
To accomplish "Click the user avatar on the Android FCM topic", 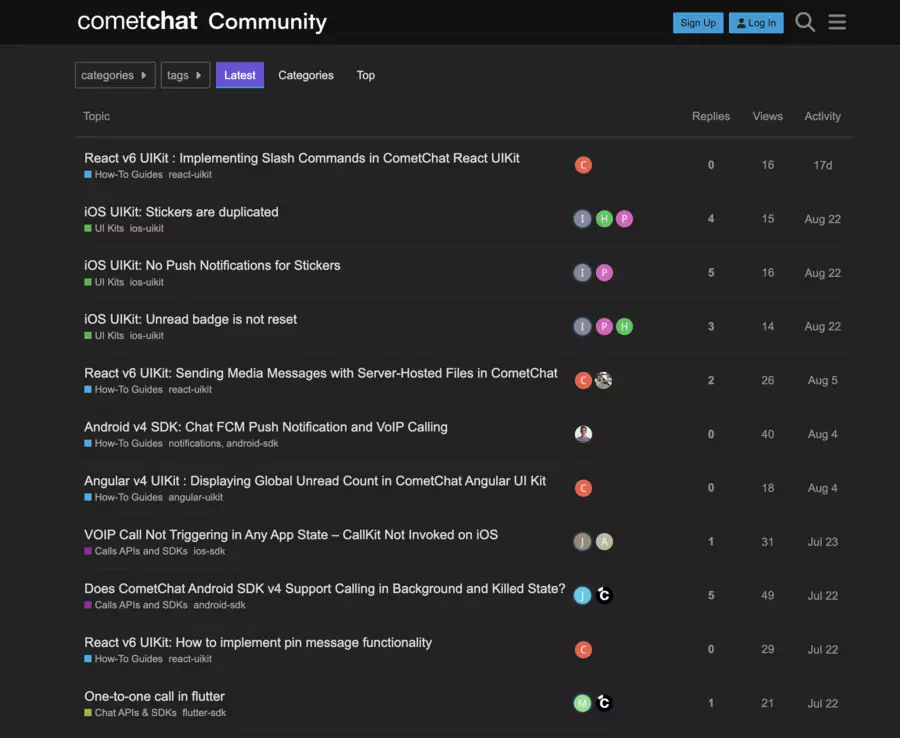I will (583, 434).
